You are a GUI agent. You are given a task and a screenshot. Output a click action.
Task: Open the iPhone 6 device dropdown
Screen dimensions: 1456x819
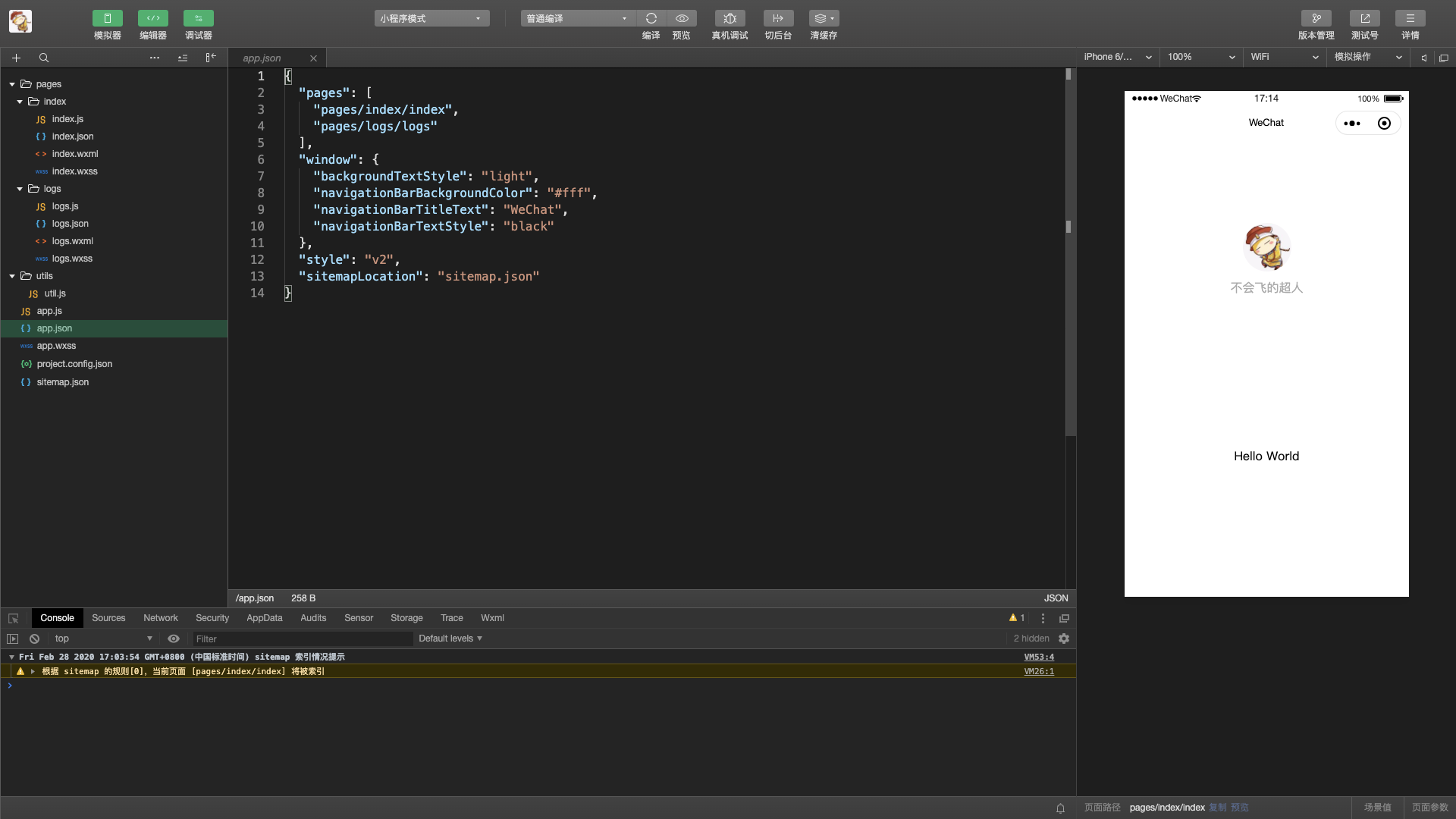[x=1117, y=57]
